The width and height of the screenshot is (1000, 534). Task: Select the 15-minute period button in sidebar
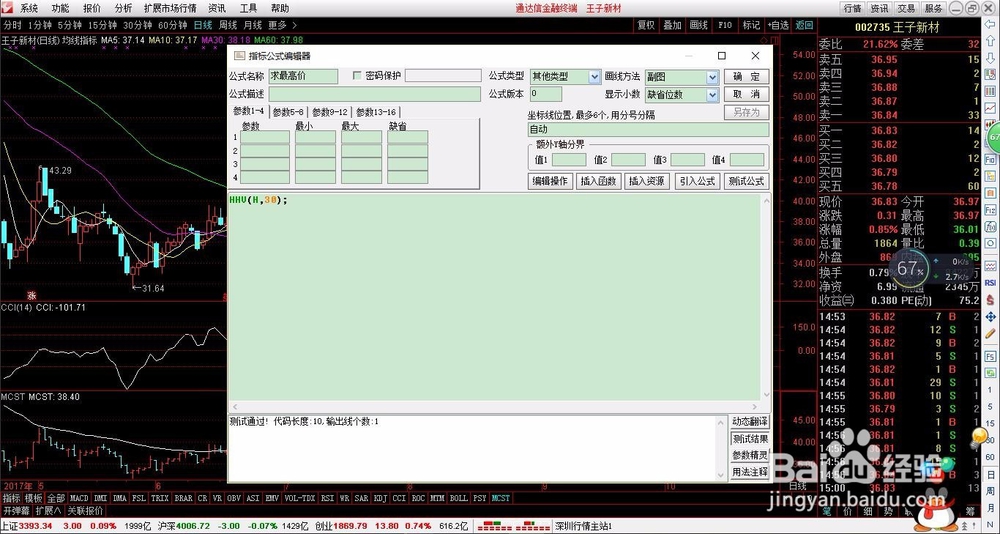coord(990,424)
